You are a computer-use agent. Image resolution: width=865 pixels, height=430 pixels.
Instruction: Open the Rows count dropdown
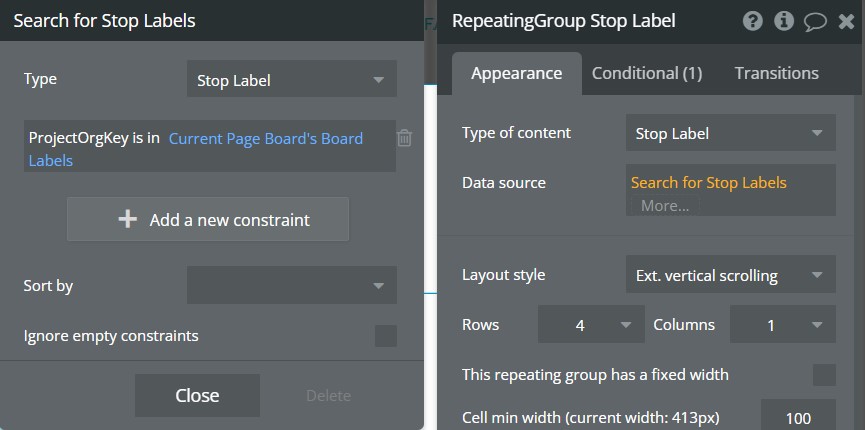tap(591, 325)
